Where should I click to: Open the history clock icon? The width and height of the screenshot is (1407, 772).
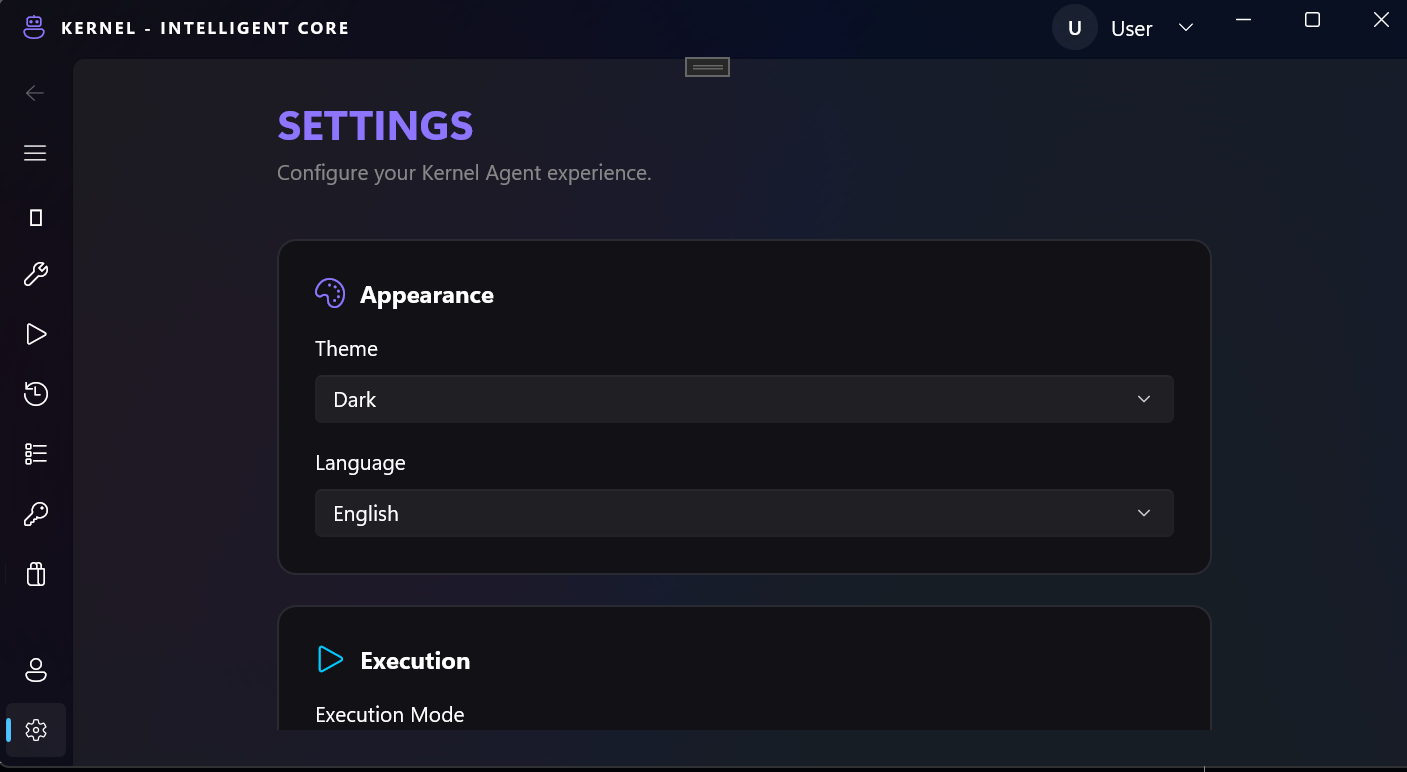click(36, 394)
